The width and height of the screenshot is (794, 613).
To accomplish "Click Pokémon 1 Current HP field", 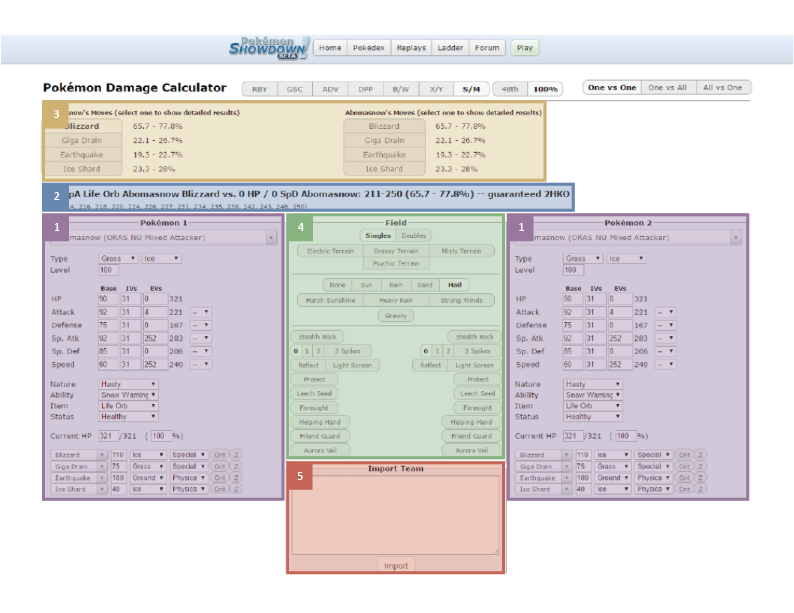I will coord(108,436).
